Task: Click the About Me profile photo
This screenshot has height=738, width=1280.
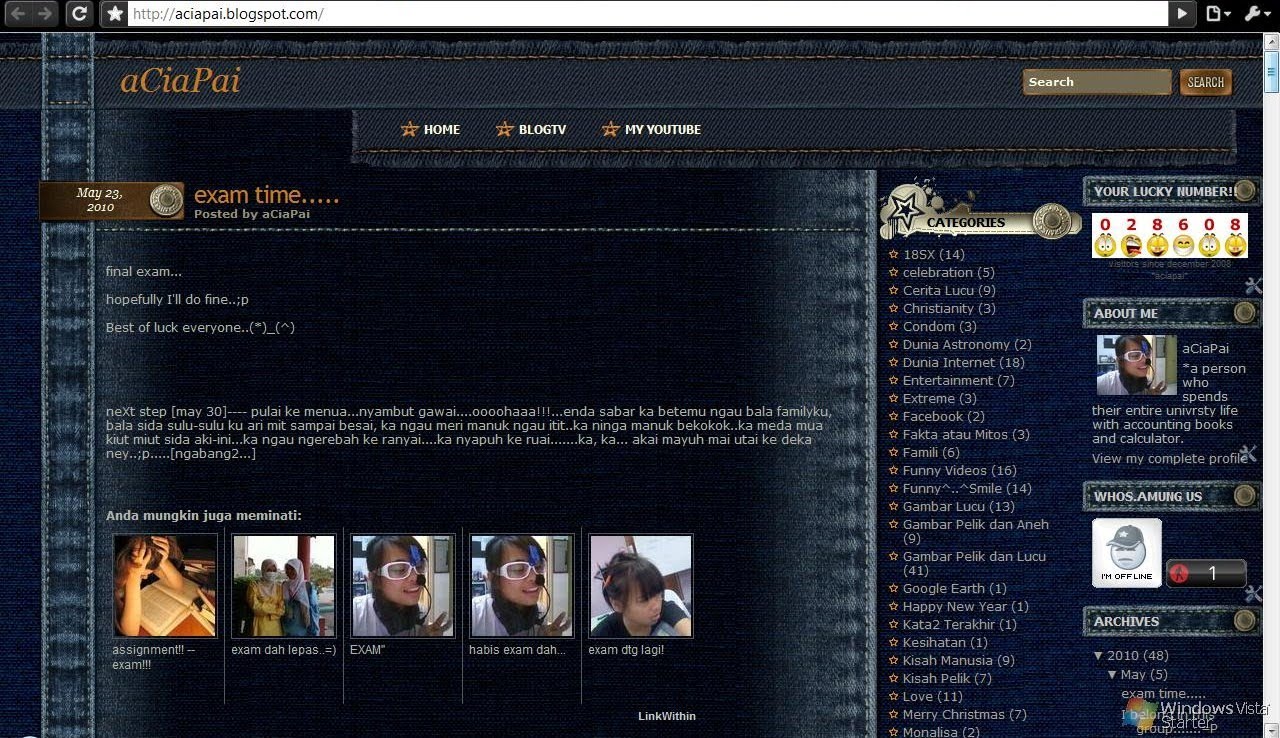Action: [1136, 365]
